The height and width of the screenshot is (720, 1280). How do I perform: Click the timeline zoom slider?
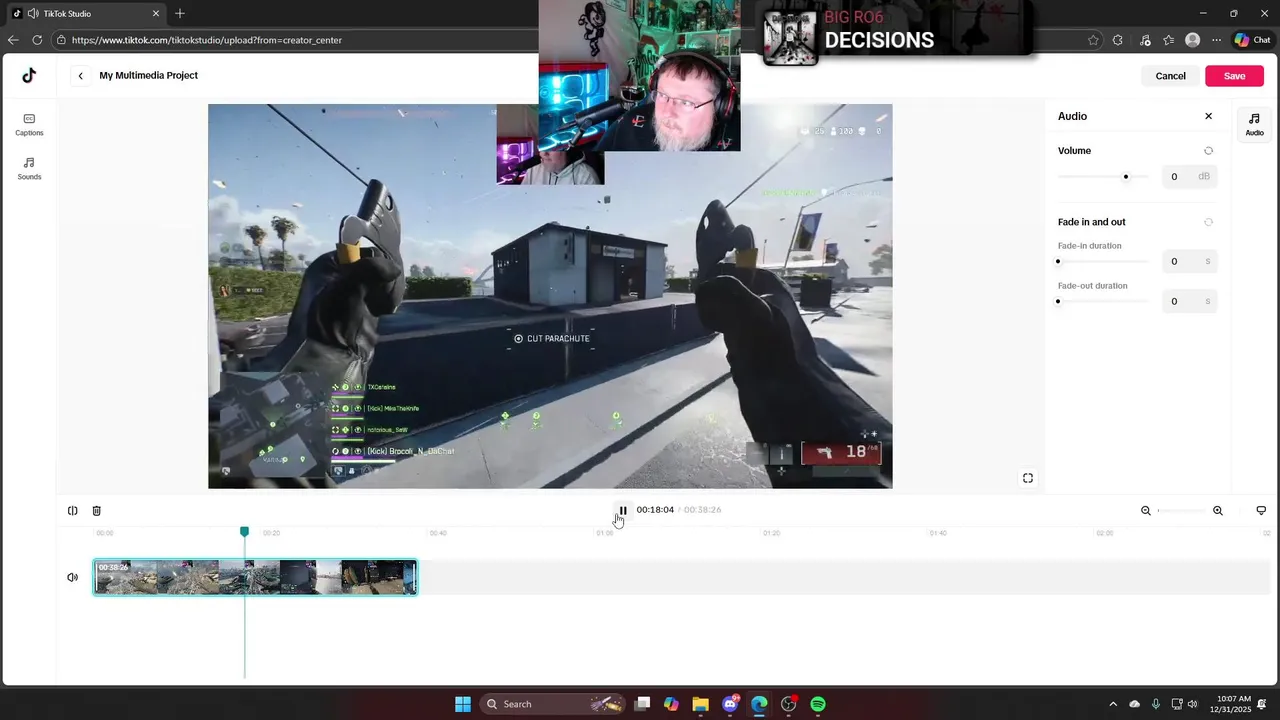pos(1181,511)
